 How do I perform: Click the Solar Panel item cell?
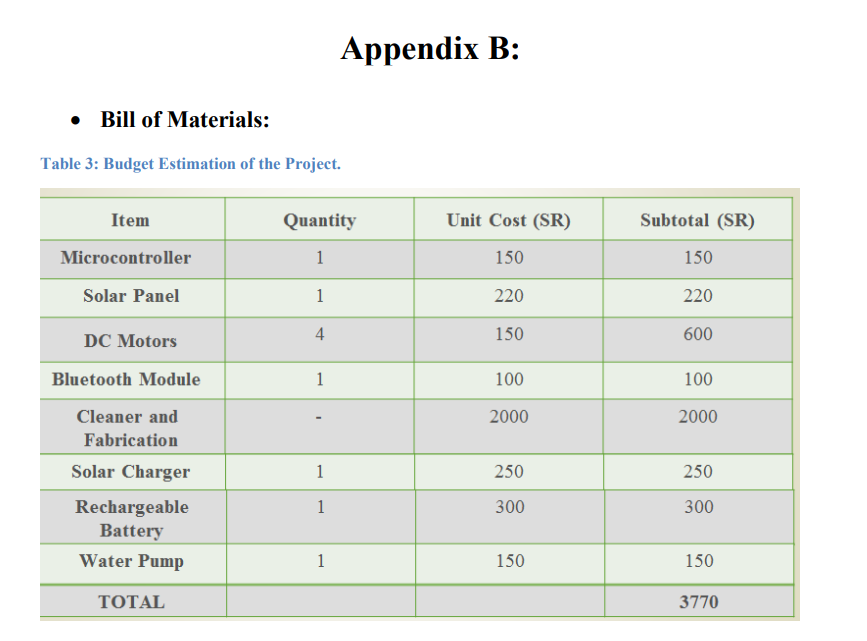132,296
